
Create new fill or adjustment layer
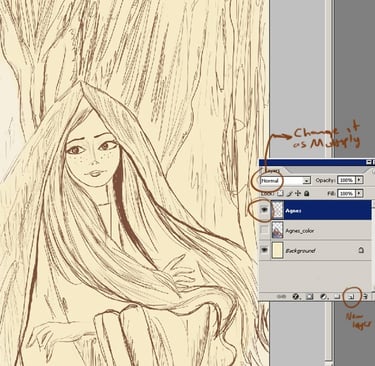point(323,296)
